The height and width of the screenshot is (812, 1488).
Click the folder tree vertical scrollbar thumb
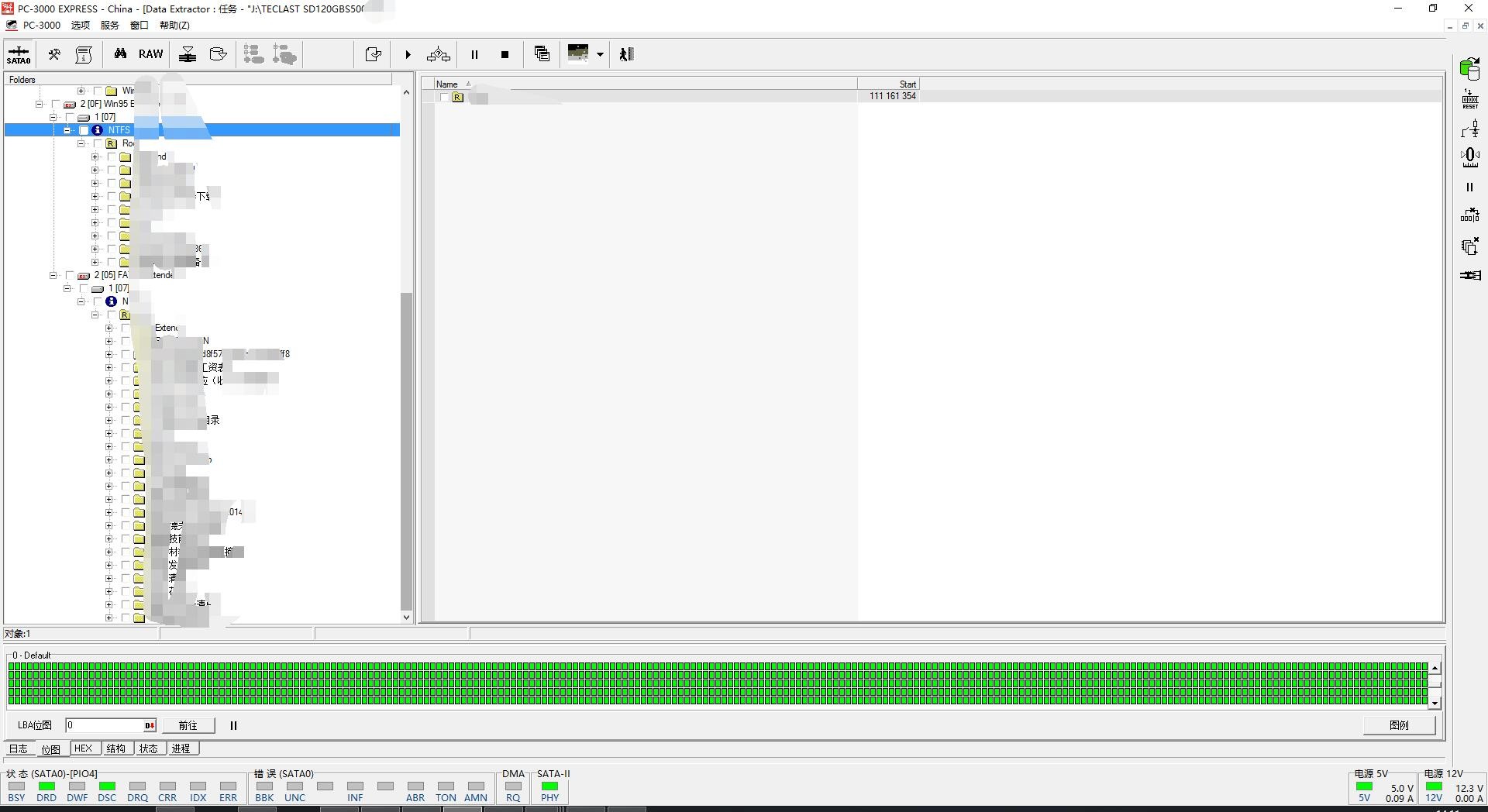406,452
